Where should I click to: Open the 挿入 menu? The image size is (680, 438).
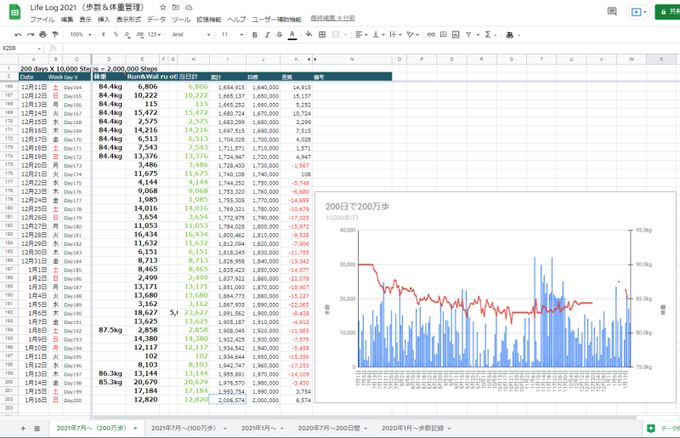pyautogui.click(x=104, y=20)
